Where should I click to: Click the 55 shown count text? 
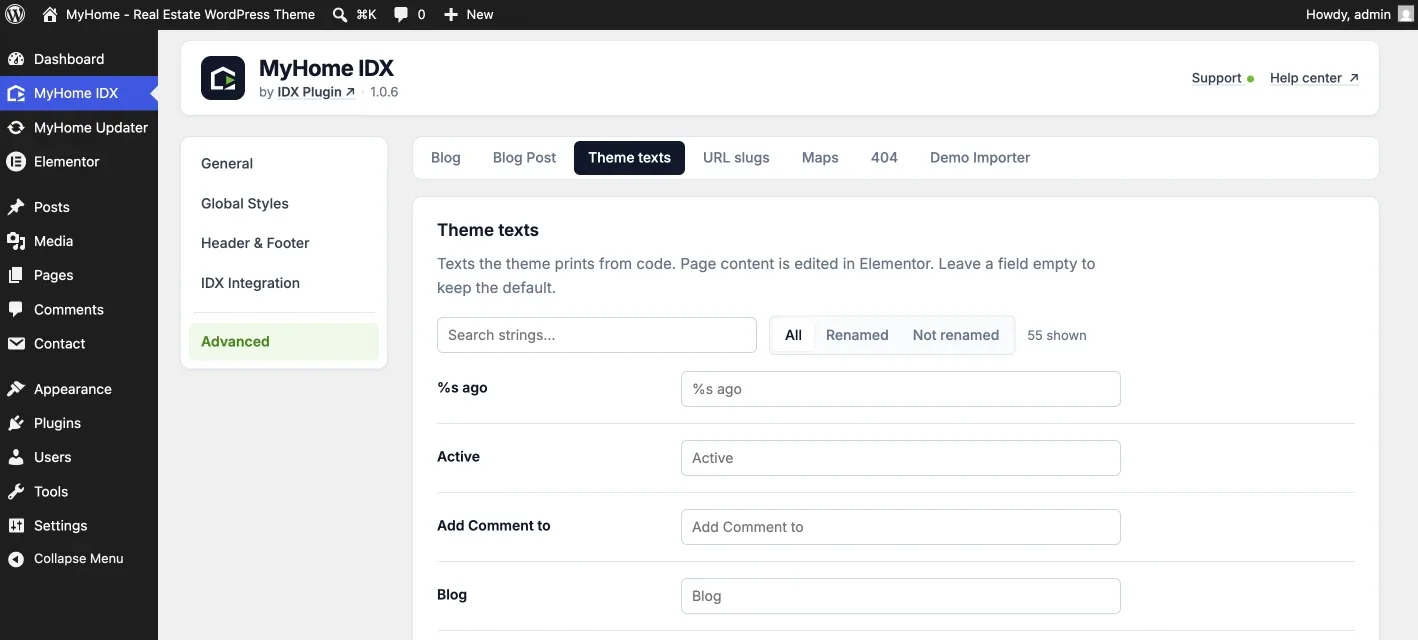(1057, 335)
